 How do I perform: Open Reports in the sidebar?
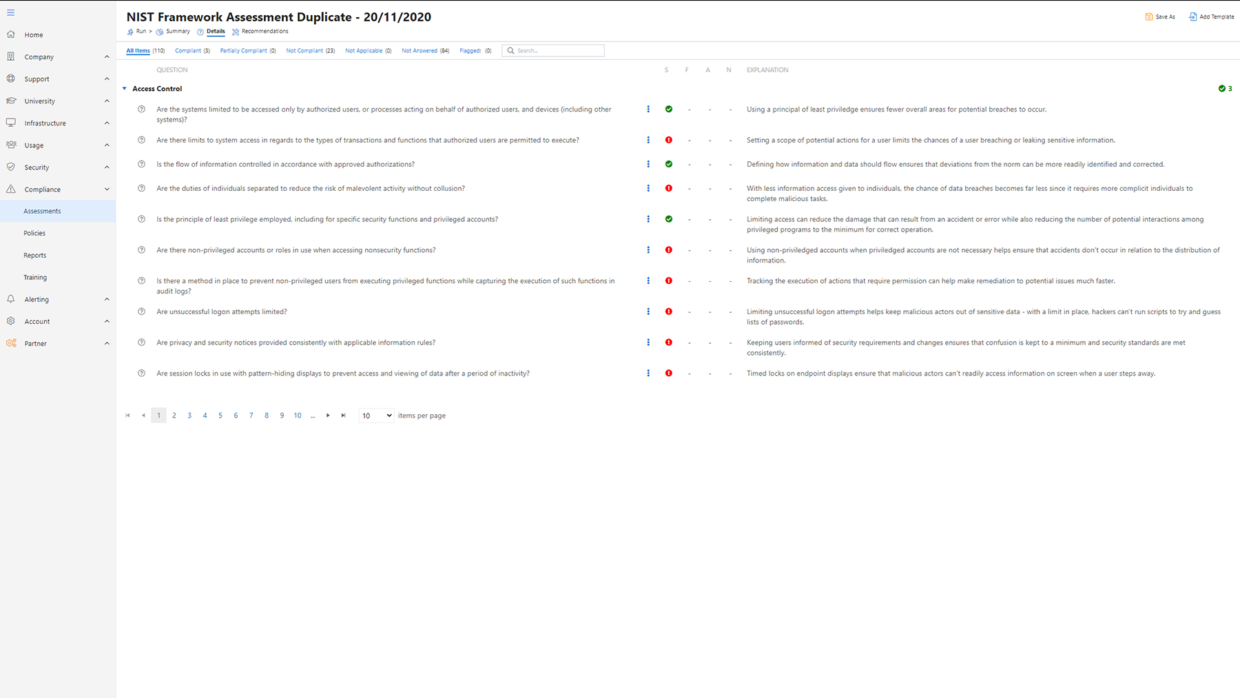tap(35, 255)
